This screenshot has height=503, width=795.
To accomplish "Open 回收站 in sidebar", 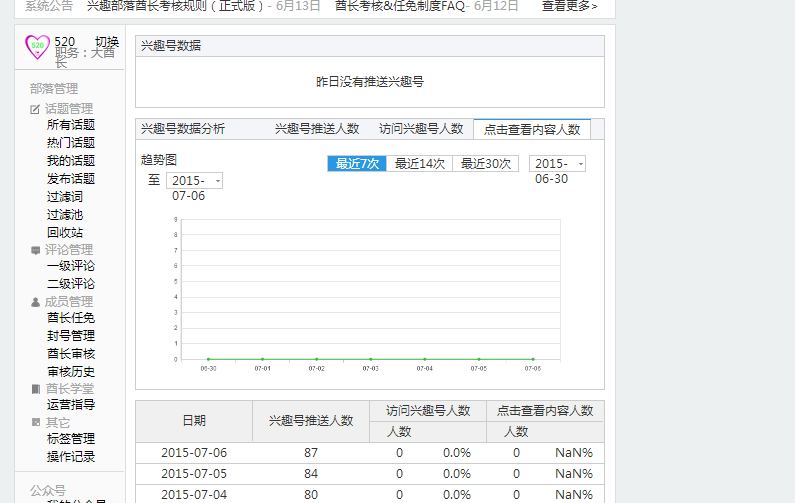I will [x=65, y=233].
